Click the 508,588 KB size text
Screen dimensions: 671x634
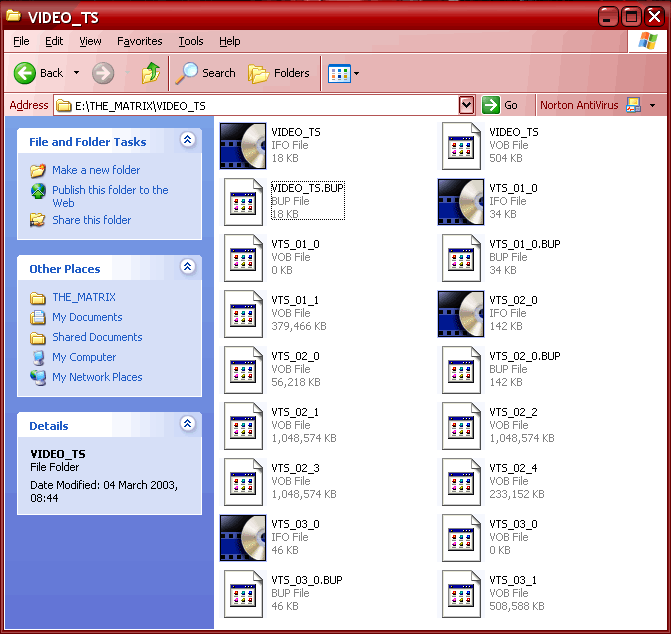517,606
